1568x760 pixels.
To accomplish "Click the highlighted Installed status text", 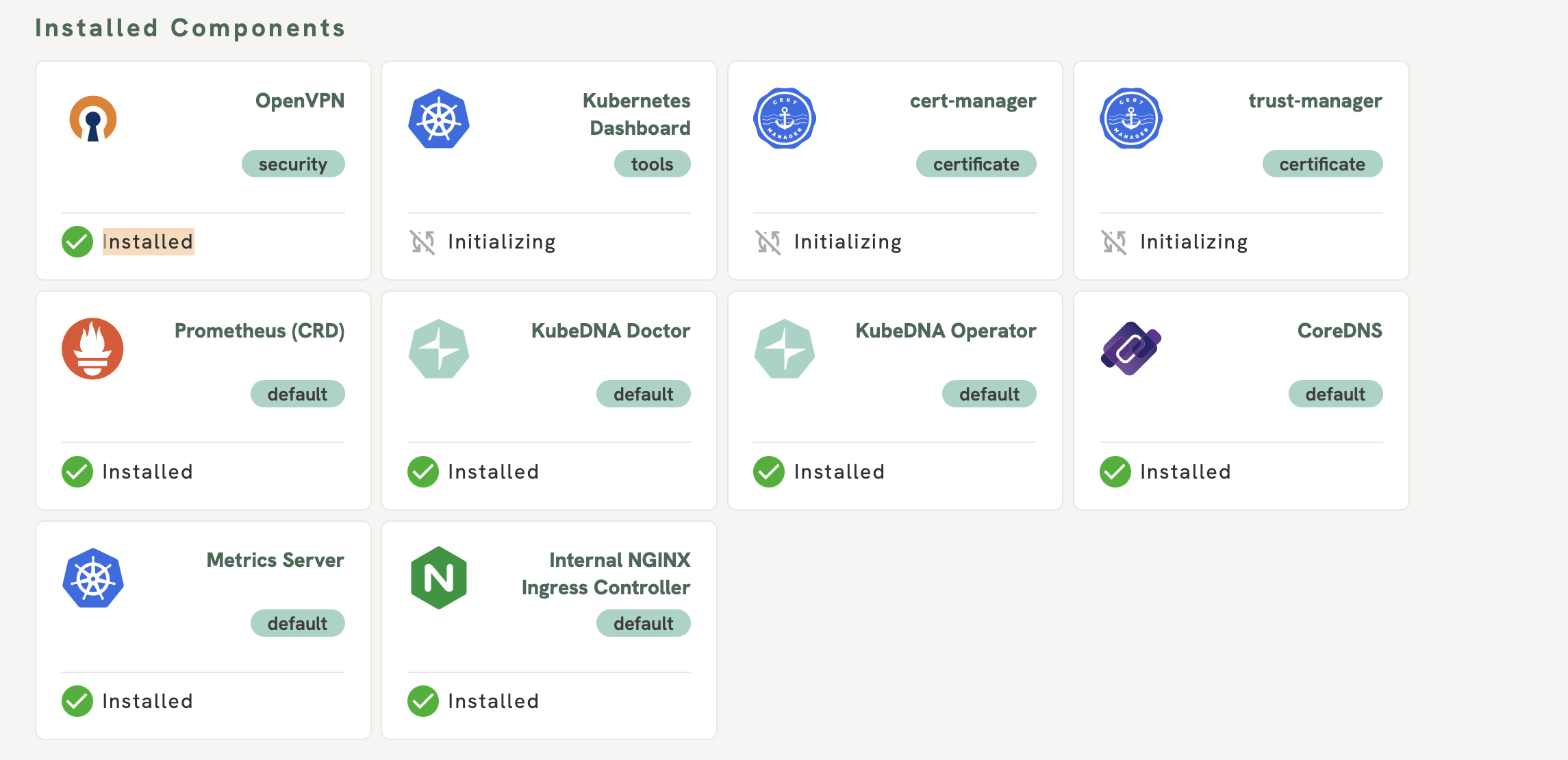I will pos(148,242).
